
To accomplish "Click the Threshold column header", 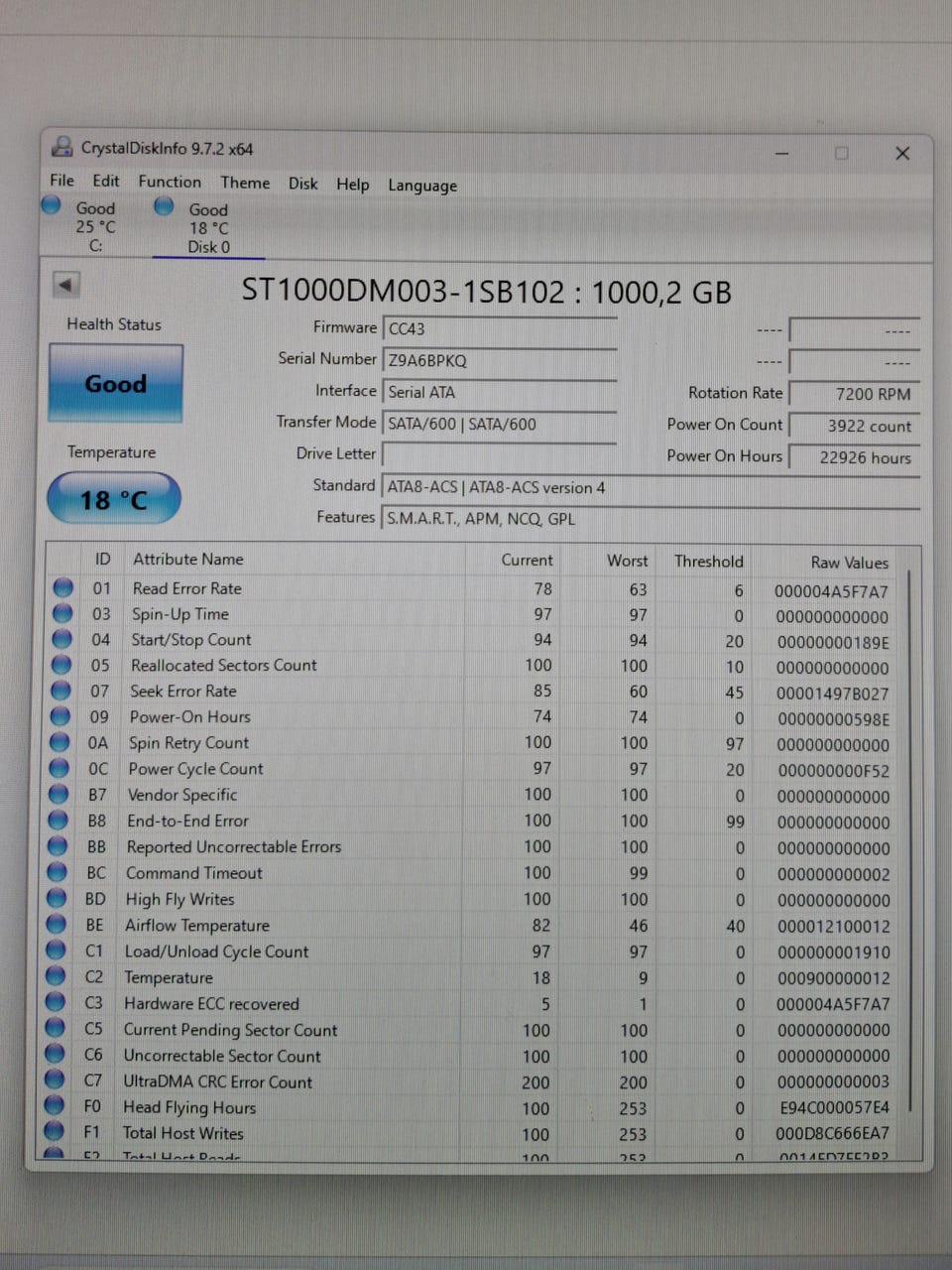I will (708, 562).
